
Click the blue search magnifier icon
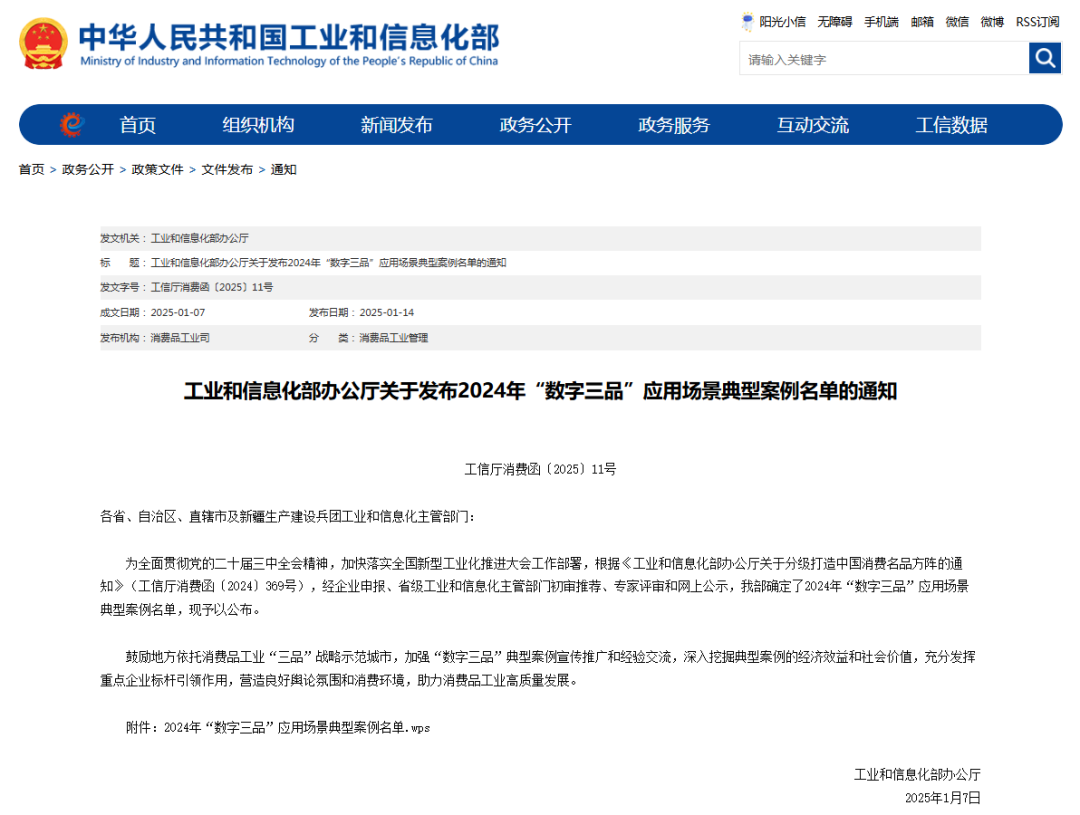[x=1044, y=58]
